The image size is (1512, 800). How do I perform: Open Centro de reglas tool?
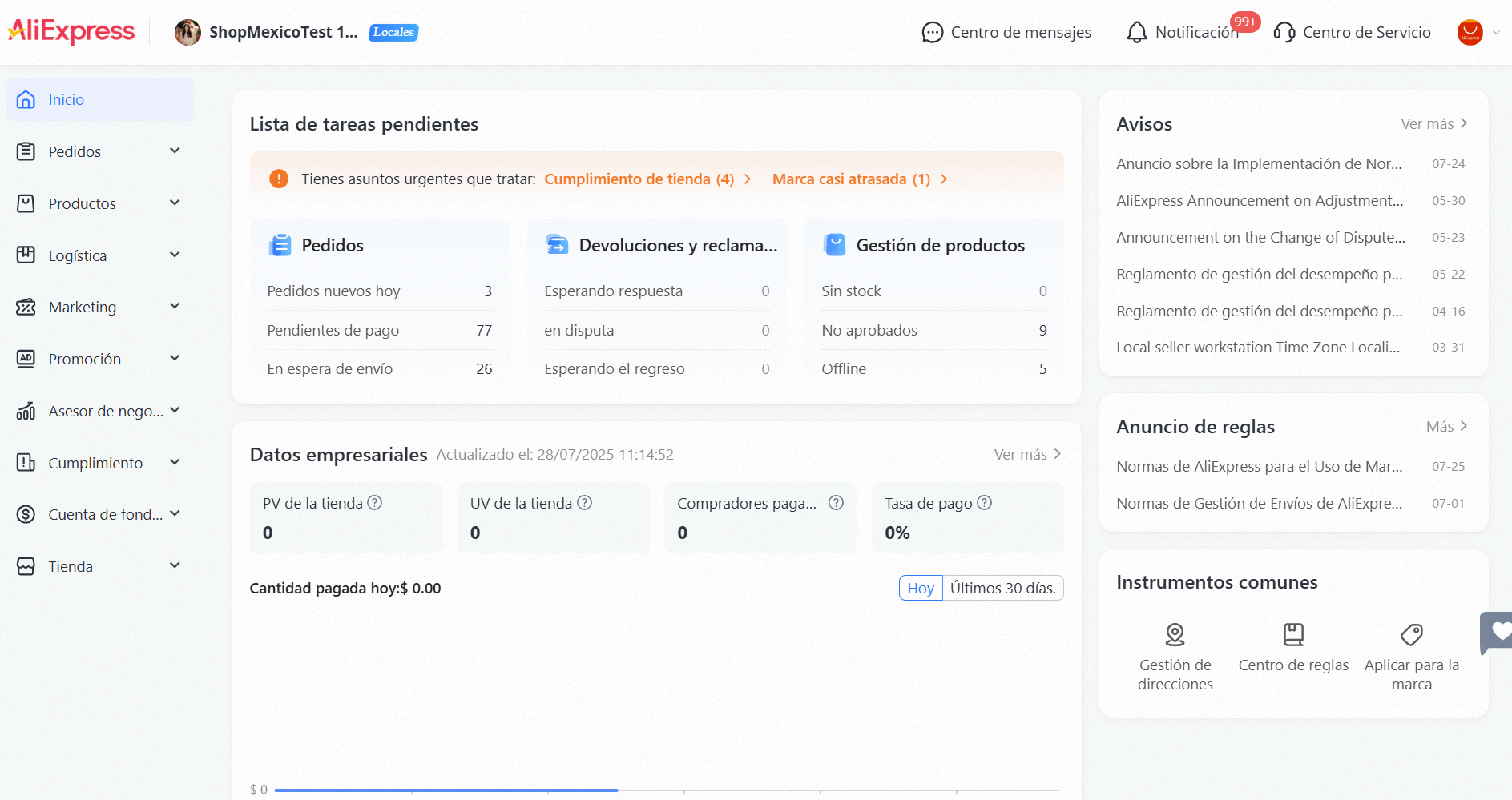[x=1293, y=648]
